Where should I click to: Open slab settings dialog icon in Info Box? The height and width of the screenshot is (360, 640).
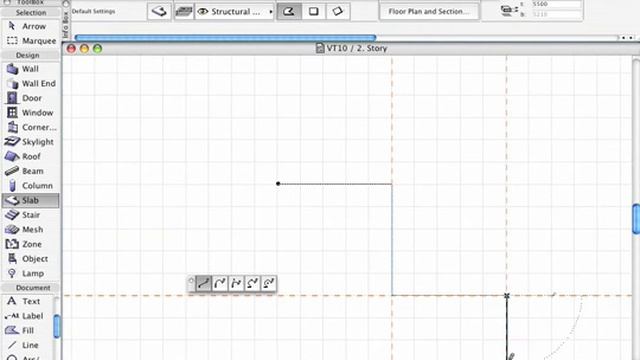point(159,11)
